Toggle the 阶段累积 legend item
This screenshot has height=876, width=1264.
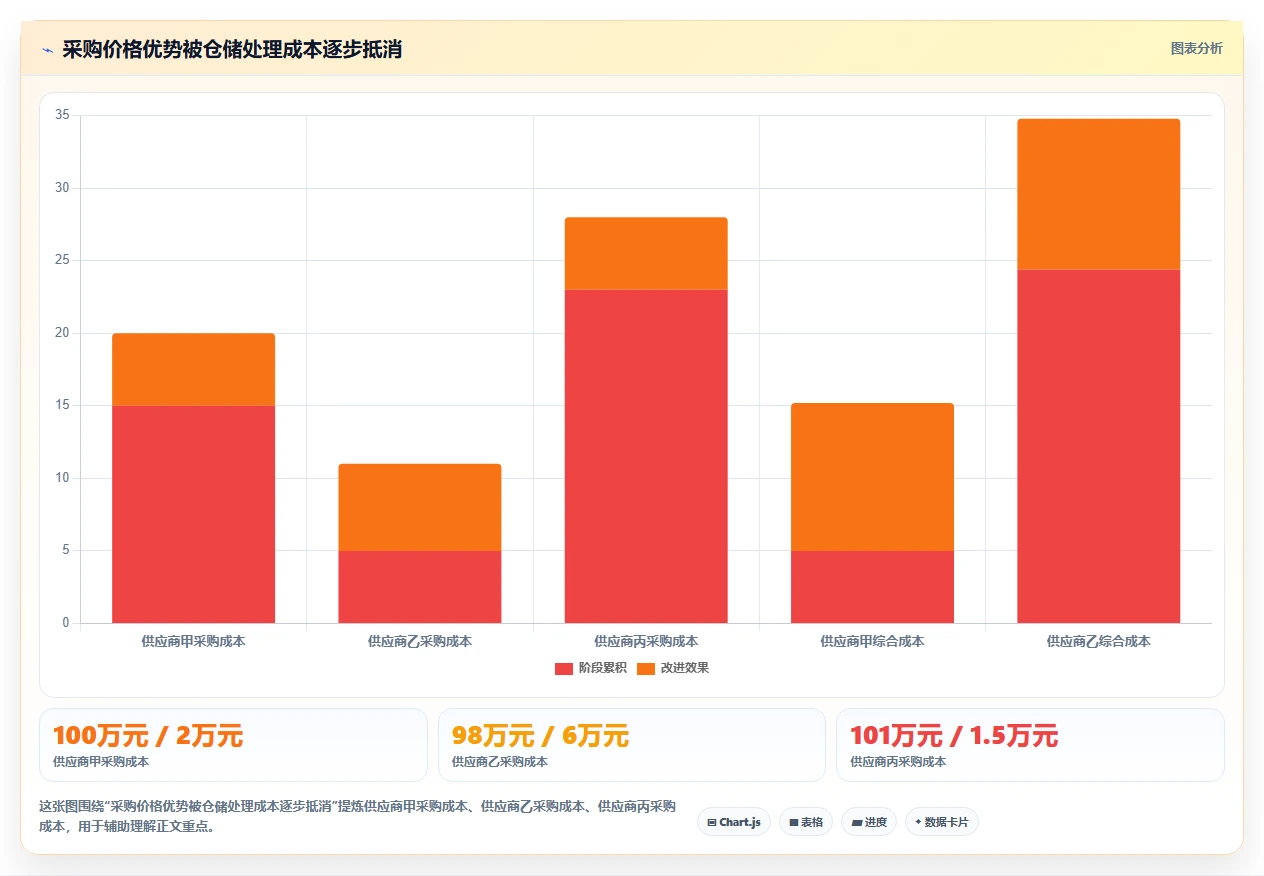coord(591,668)
